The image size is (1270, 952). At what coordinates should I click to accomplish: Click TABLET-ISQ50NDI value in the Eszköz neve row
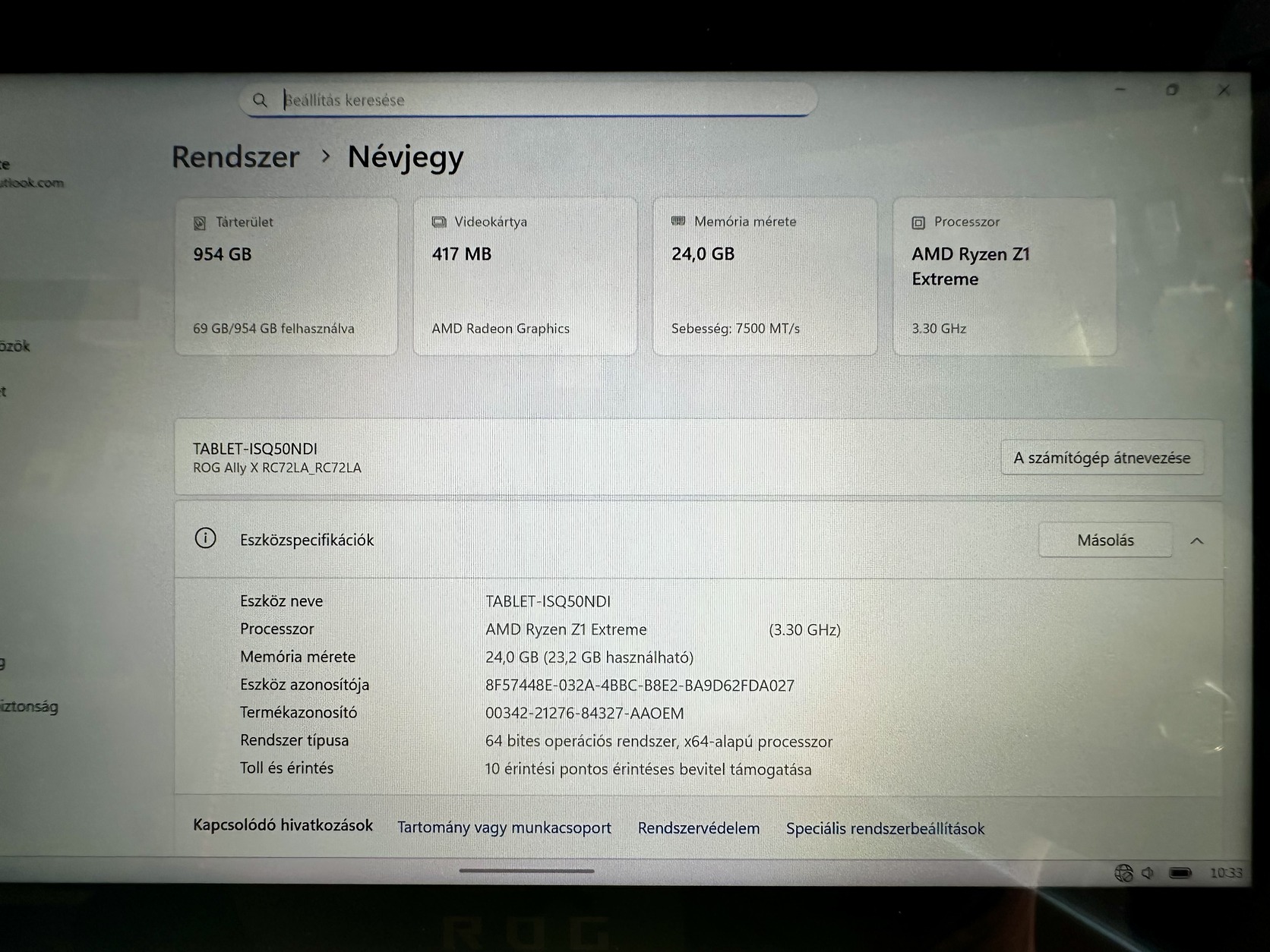coord(548,601)
